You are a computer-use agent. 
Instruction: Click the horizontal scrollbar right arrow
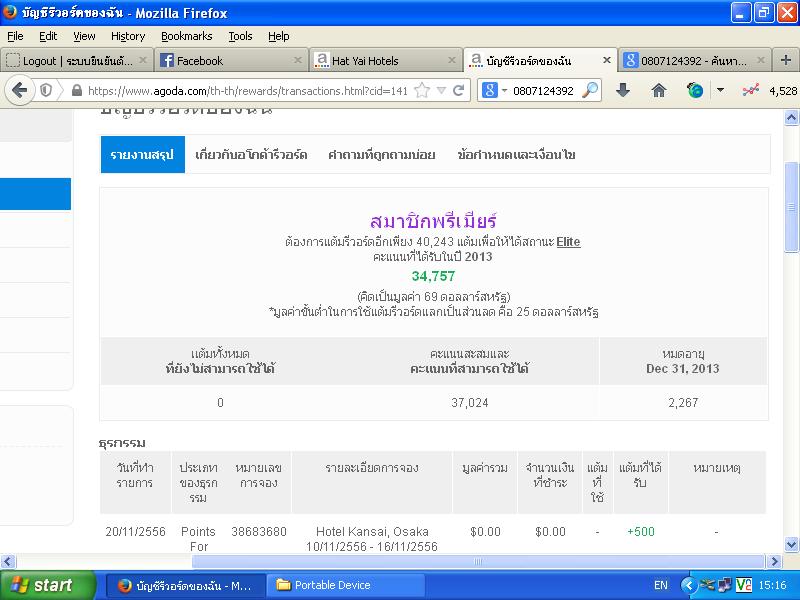point(774,561)
